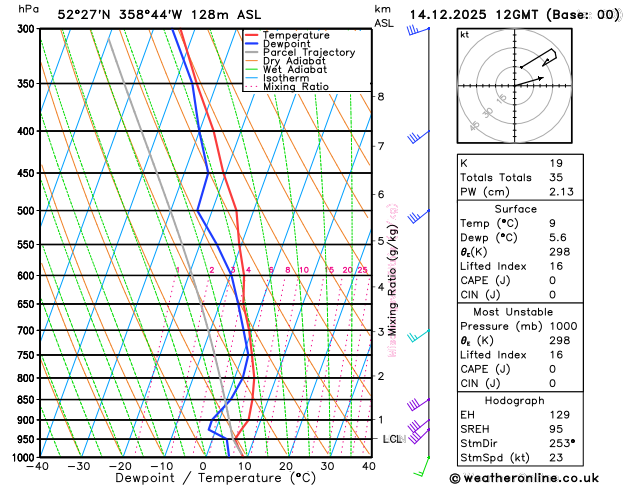Click the Most Unstable CAPE (J) row
This screenshot has width=629, height=486.
point(520,369)
